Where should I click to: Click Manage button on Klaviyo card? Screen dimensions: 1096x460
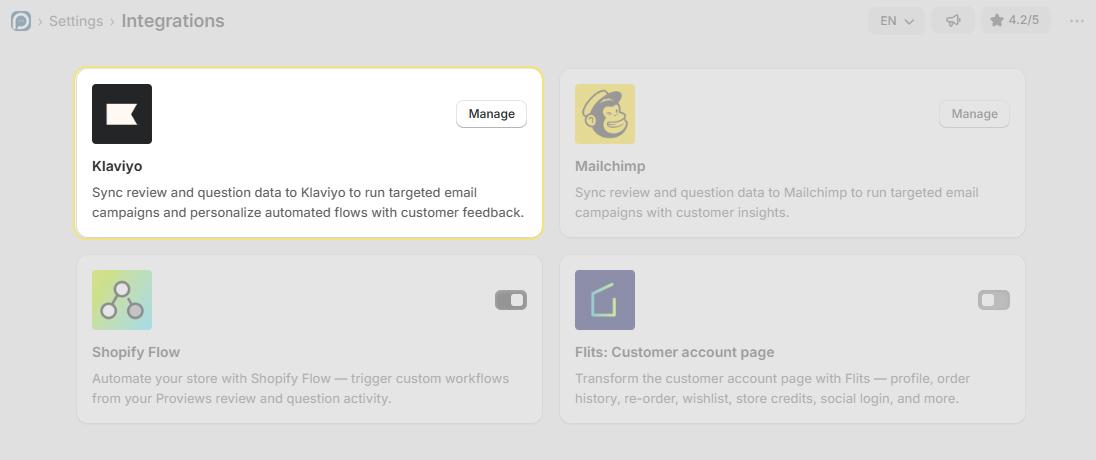pyautogui.click(x=491, y=114)
